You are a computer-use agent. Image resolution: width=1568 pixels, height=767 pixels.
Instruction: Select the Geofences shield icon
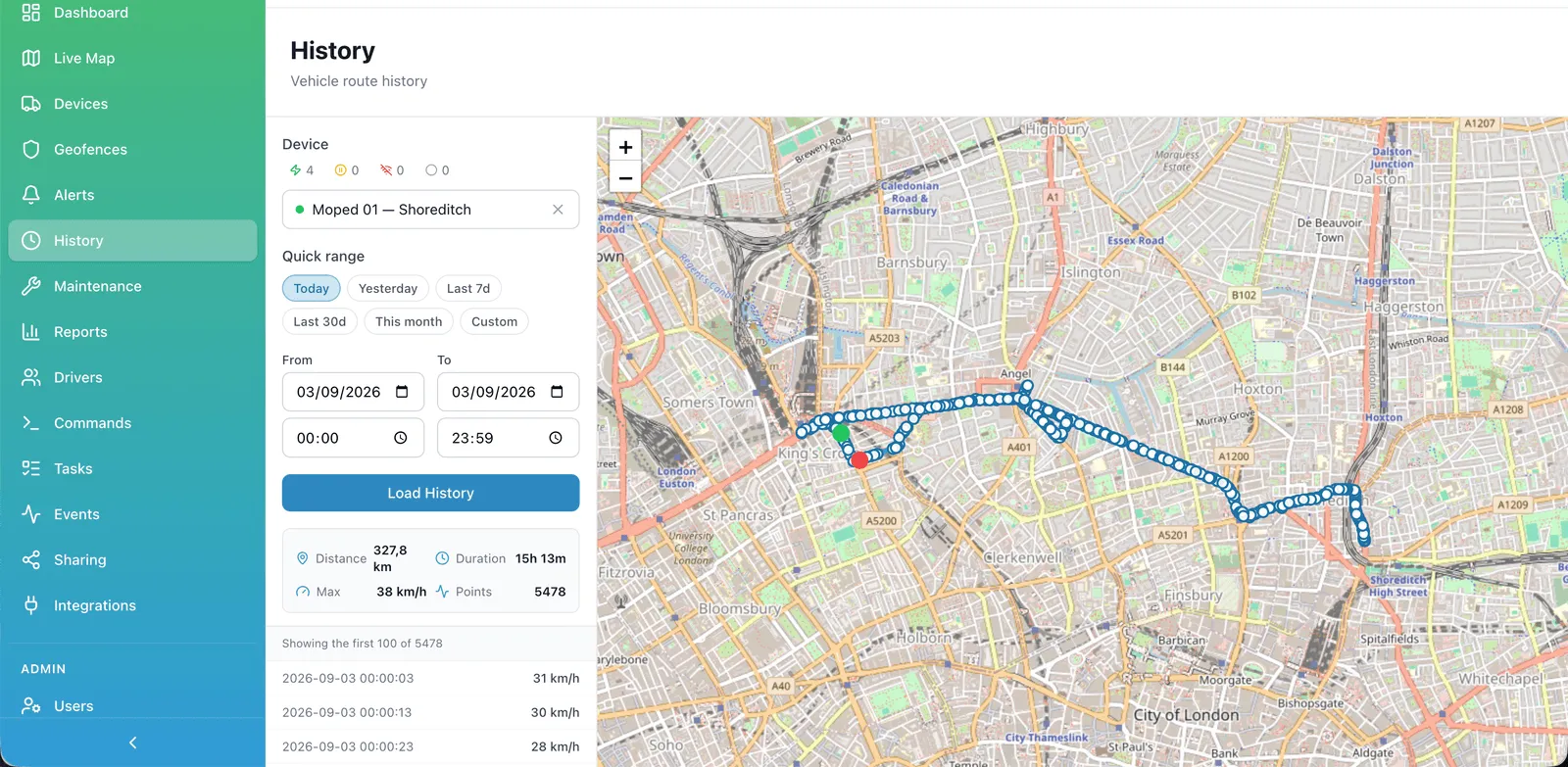[x=31, y=149]
